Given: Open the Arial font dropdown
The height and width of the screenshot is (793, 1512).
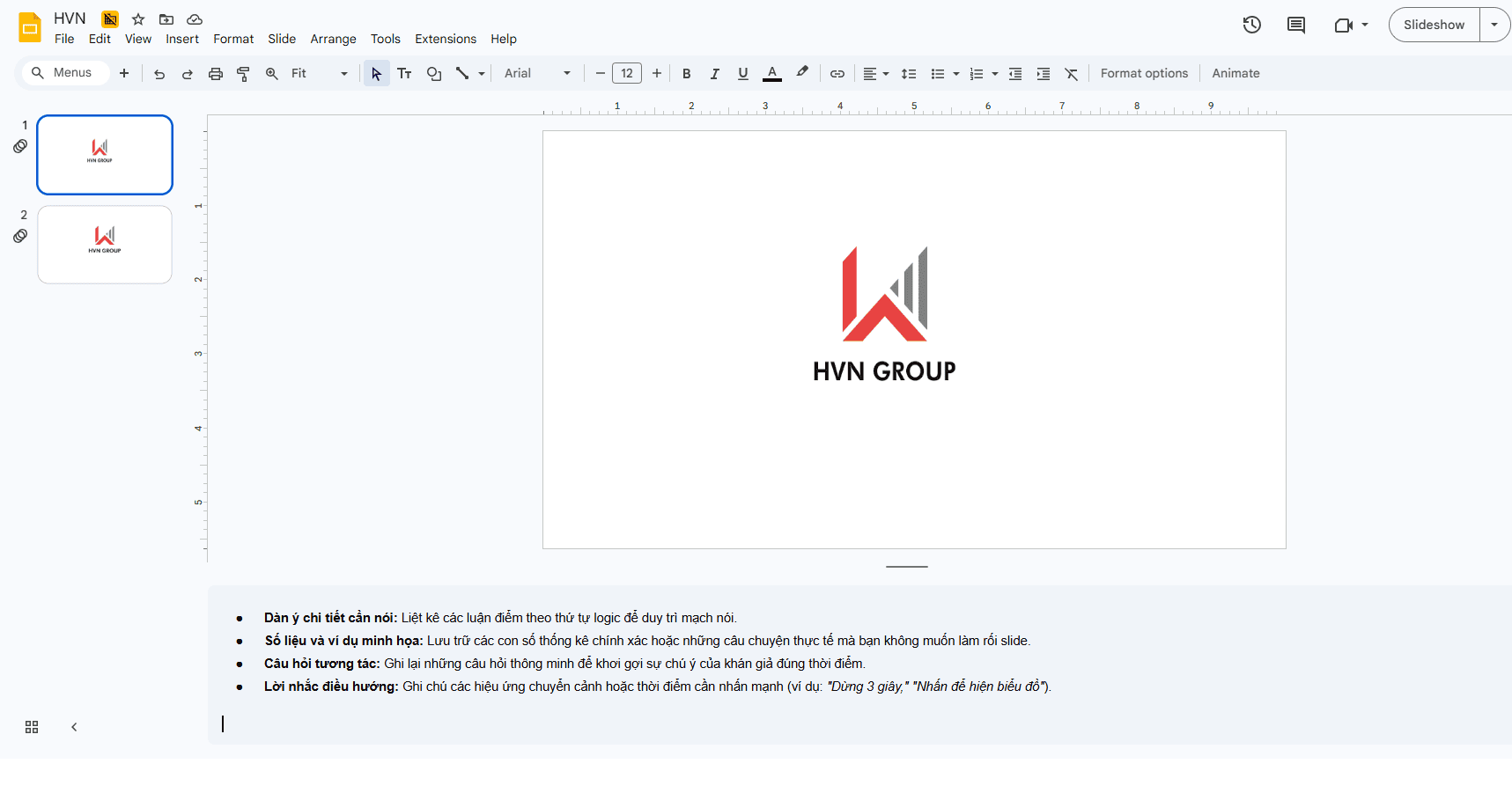Looking at the screenshot, I should click(x=538, y=74).
